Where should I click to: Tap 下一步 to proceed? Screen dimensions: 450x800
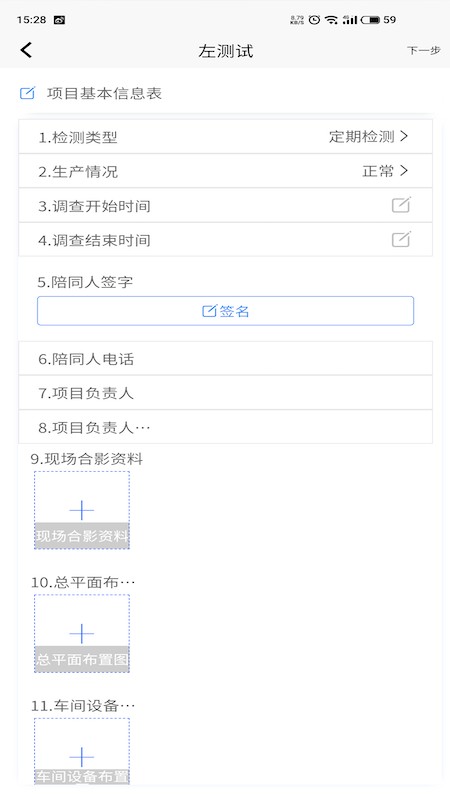point(423,50)
